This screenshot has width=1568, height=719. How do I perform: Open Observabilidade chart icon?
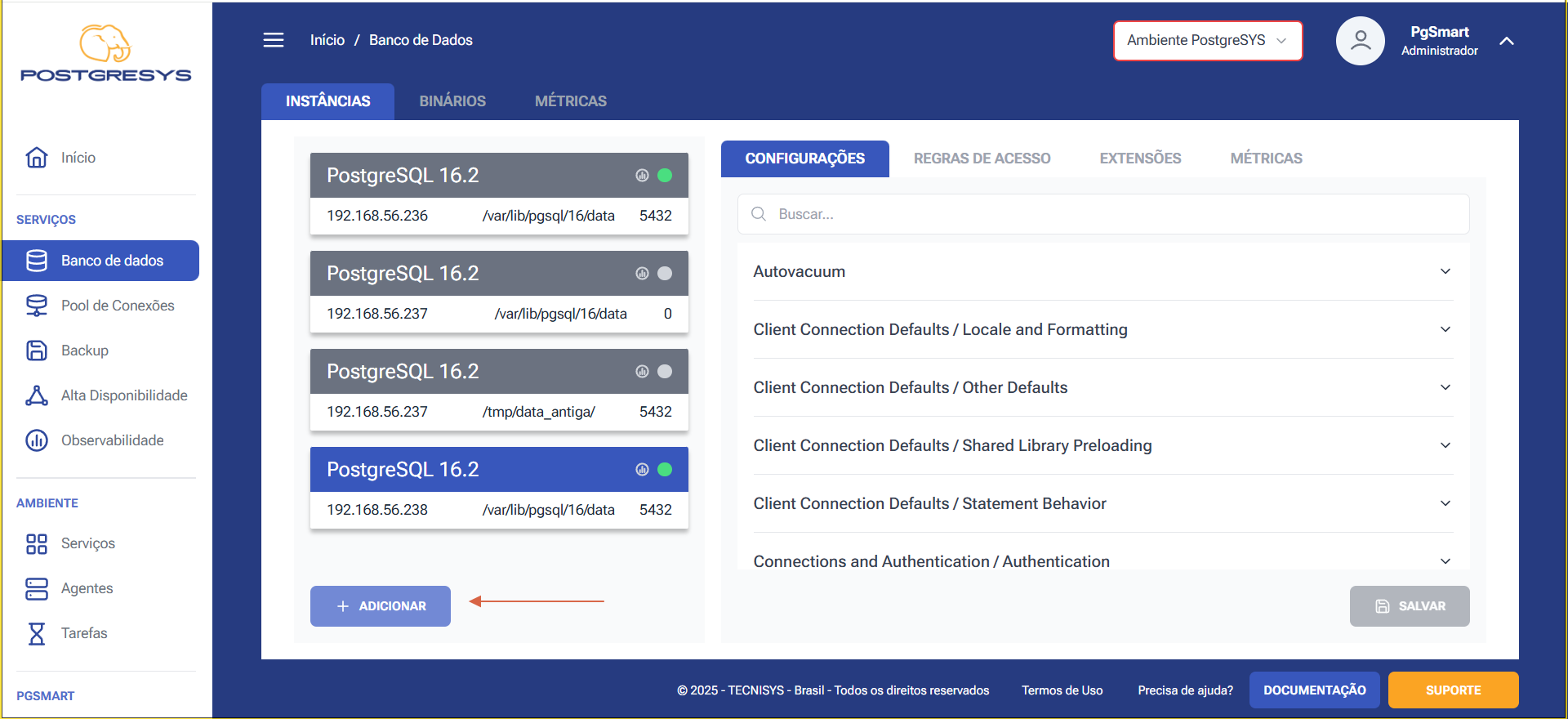click(37, 440)
